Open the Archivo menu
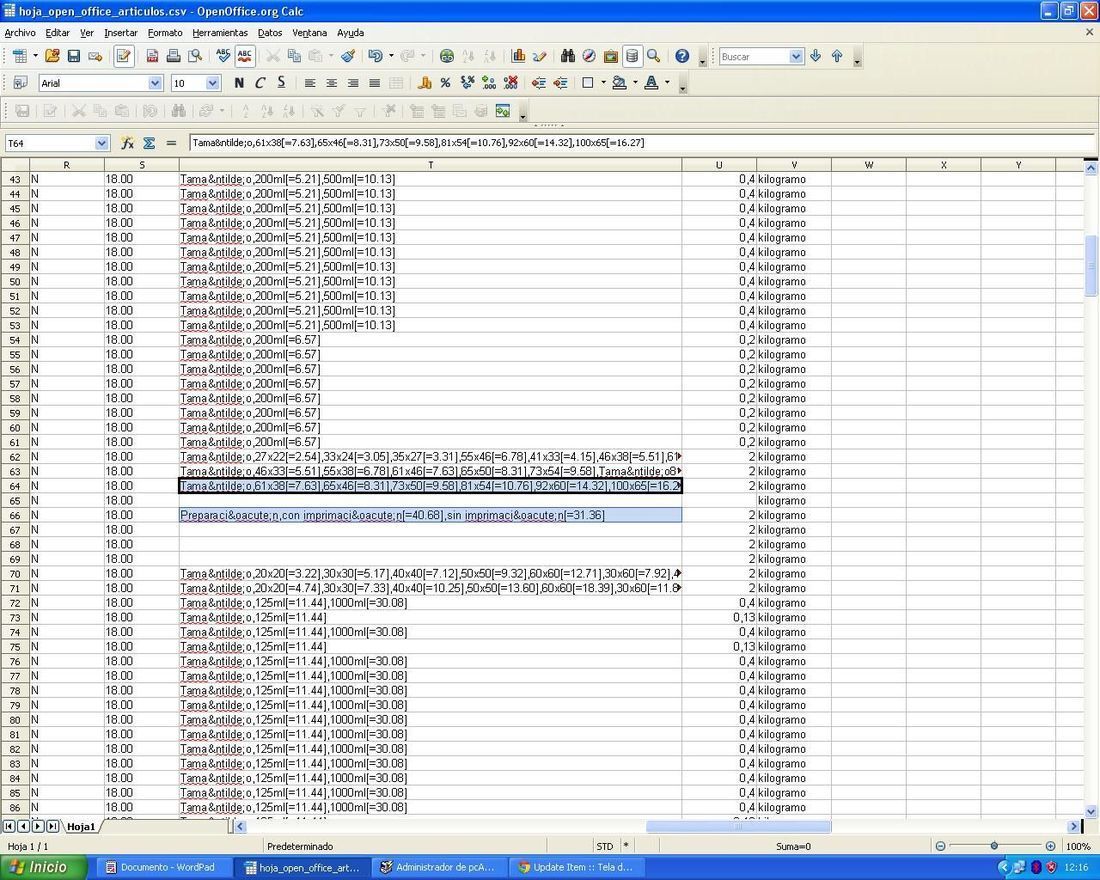 [20, 33]
